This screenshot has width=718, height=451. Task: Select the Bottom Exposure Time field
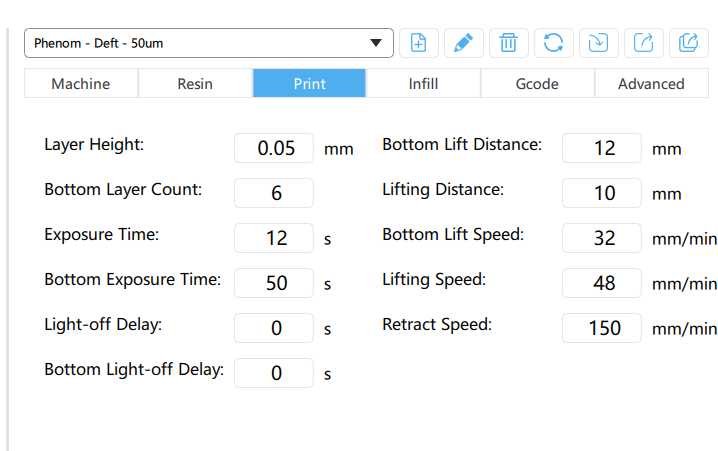tap(274, 283)
